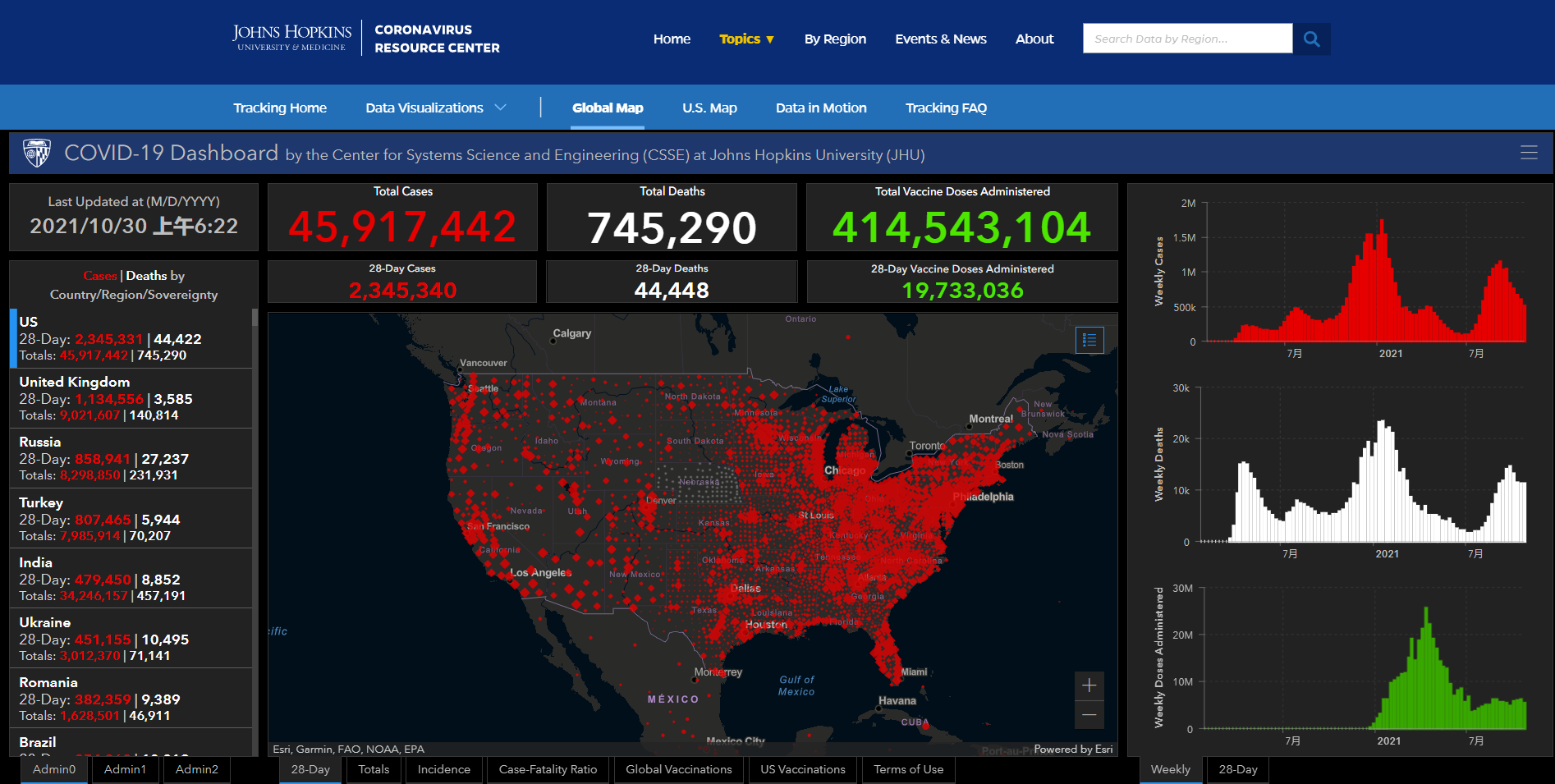This screenshot has width=1555, height=784.
Task: Click the JHU shield logo in dashboard header
Action: [x=37, y=153]
